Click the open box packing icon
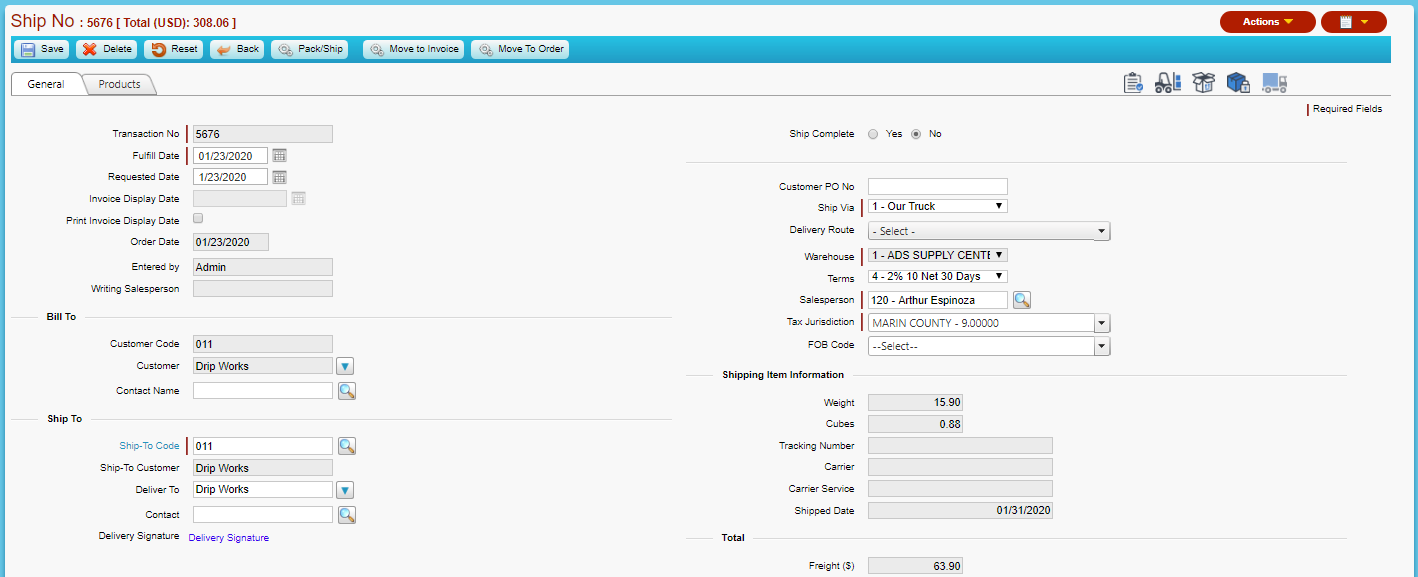The height and width of the screenshot is (577, 1418). tap(1203, 83)
